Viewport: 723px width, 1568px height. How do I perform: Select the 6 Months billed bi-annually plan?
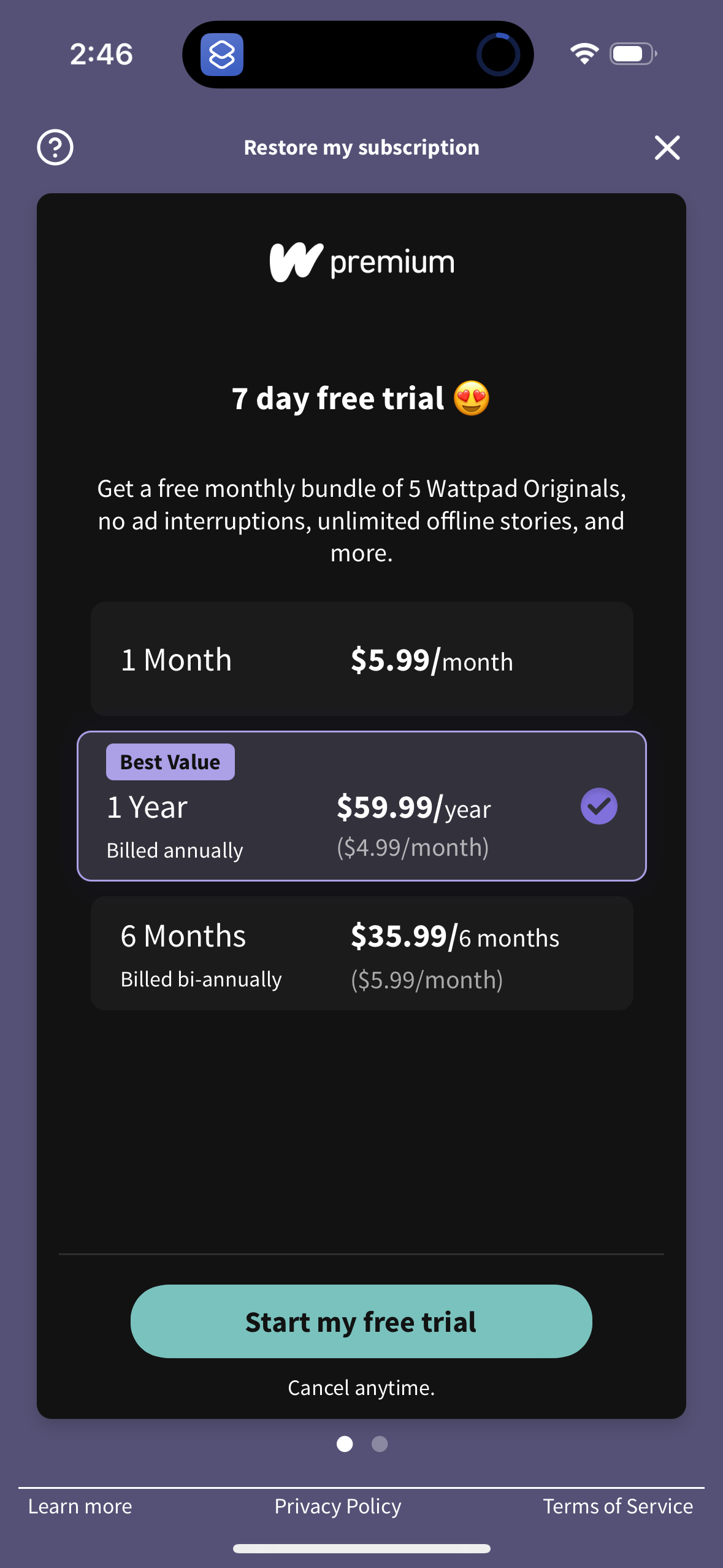361,952
